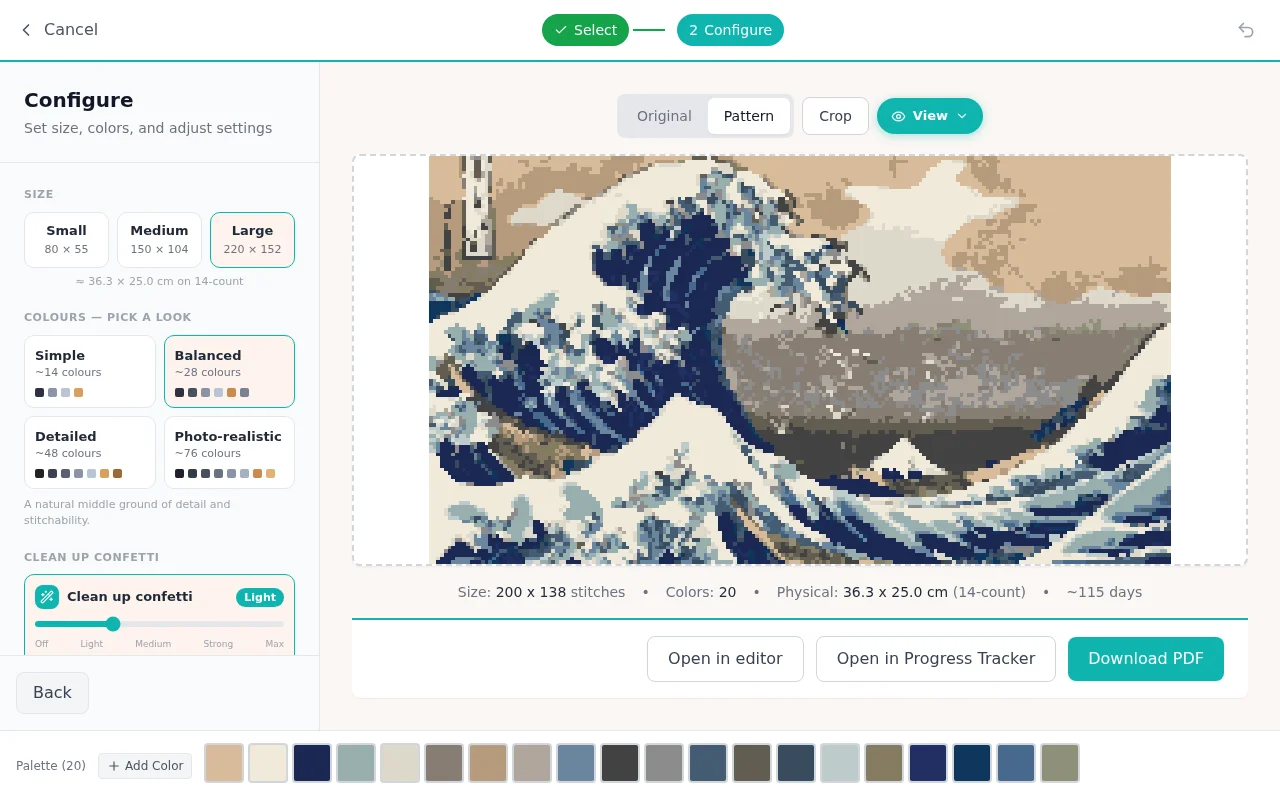Click the Great Wave pattern preview

coord(800,360)
